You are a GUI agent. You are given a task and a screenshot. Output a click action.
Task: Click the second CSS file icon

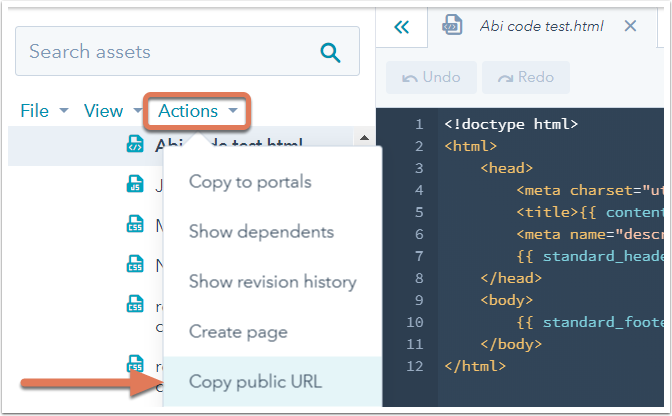tap(134, 264)
